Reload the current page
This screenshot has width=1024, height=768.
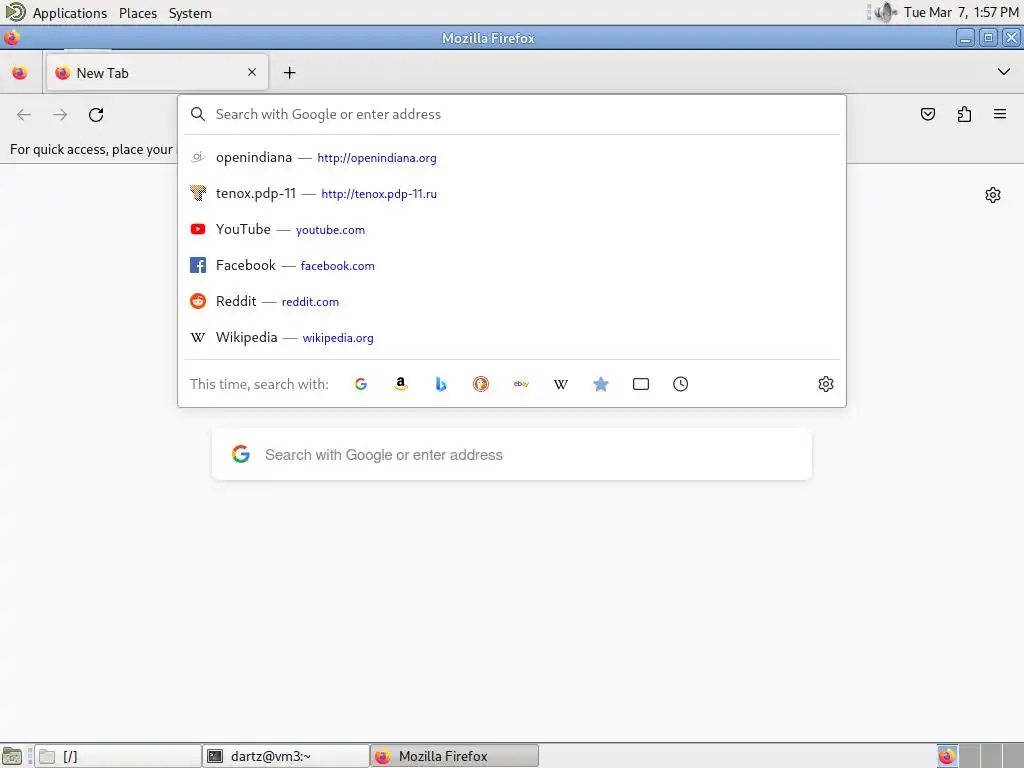[96, 115]
